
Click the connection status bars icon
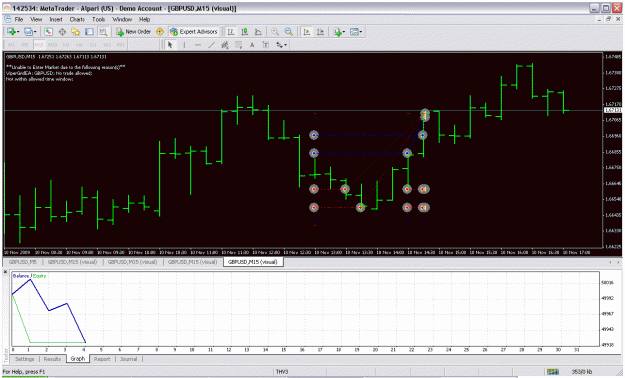click(x=552, y=372)
